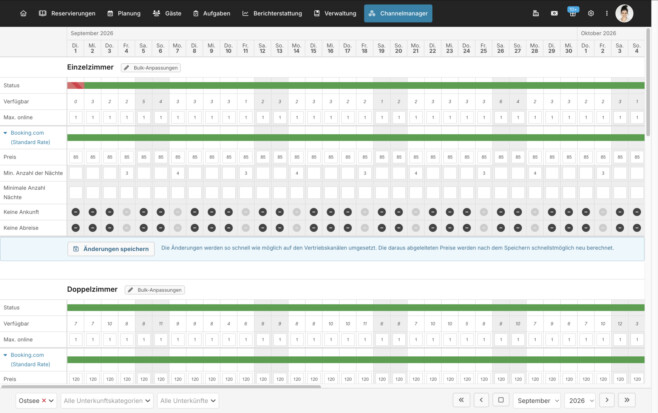Click the Doppelzimmer section heading
The image size is (658, 413).
click(x=92, y=289)
